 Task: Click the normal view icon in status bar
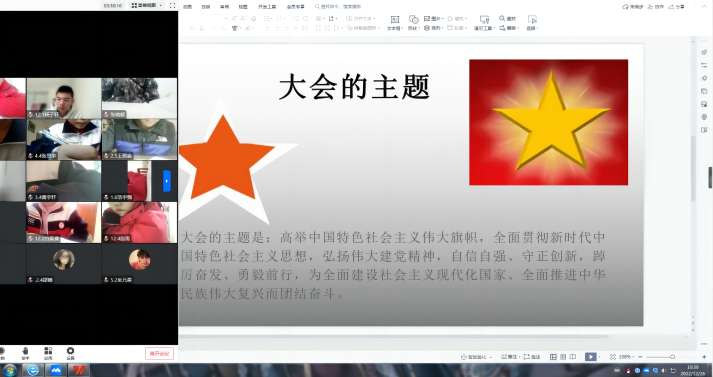pos(553,357)
